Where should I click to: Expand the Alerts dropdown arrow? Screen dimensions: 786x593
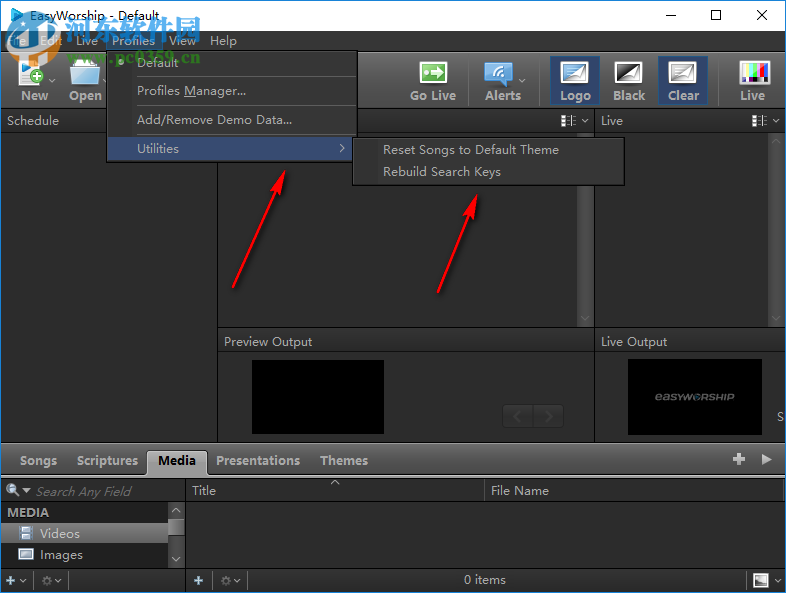pos(522,80)
